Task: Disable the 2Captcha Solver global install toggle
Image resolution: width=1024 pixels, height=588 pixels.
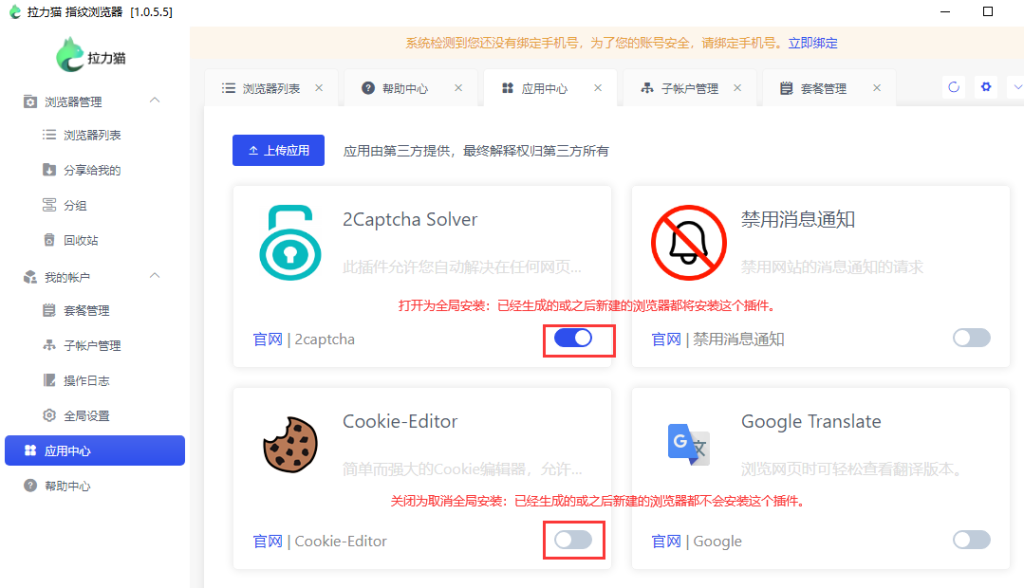Action: click(573, 338)
